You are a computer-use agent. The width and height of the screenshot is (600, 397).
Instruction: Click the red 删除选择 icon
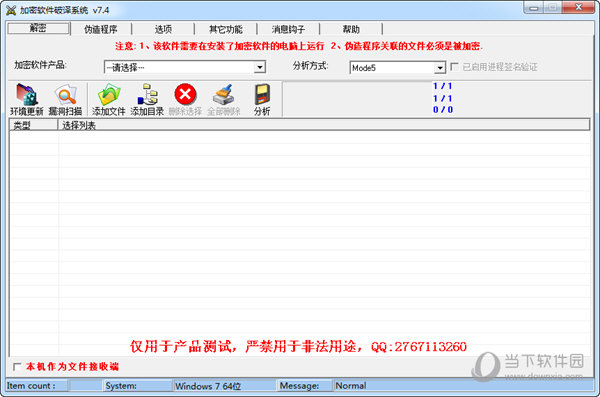(x=185, y=94)
